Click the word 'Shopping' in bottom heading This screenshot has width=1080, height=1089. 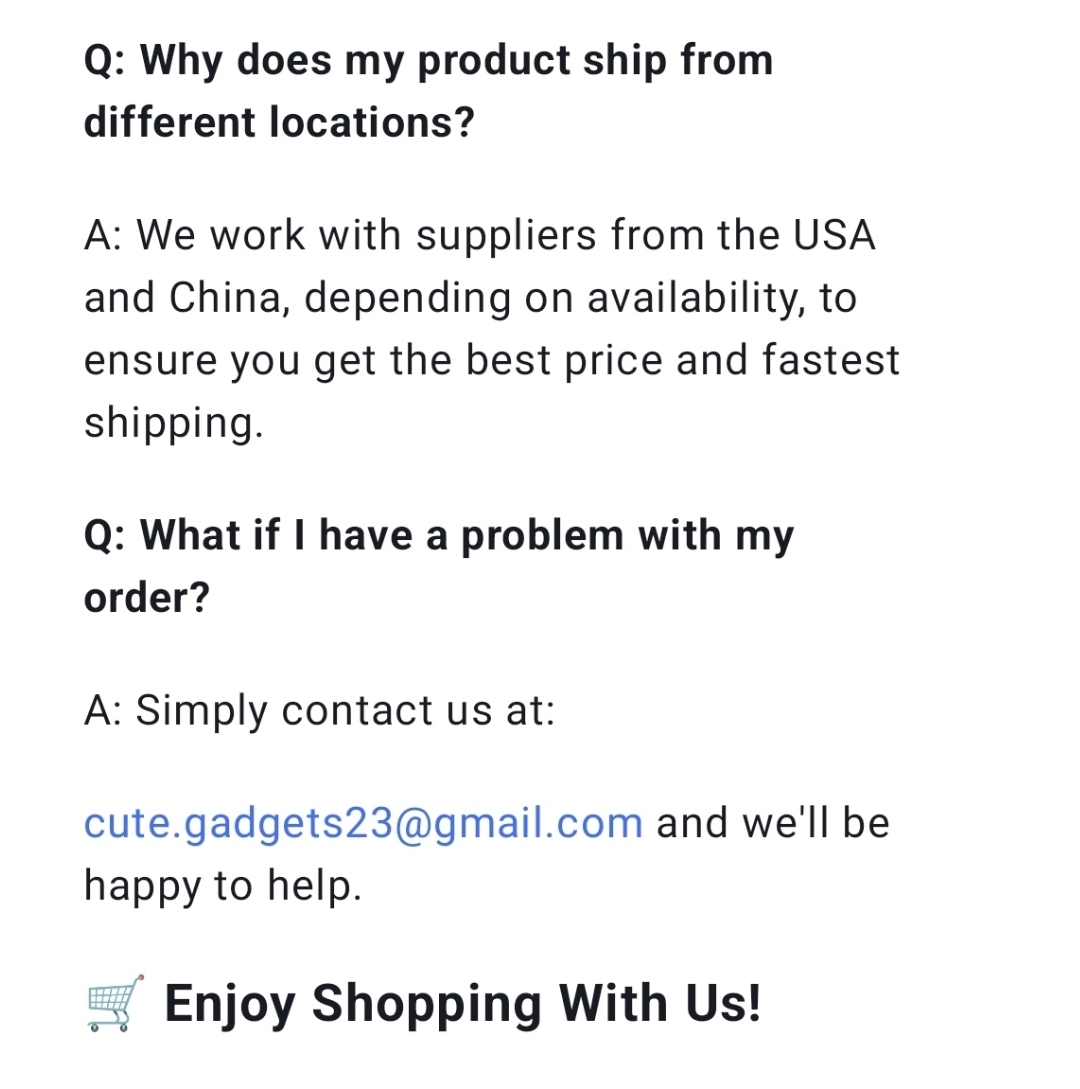point(426,1005)
